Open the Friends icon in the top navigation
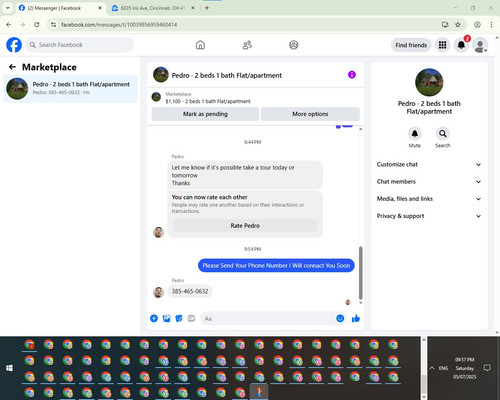Image resolution: width=500 pixels, height=400 pixels. (x=247, y=45)
